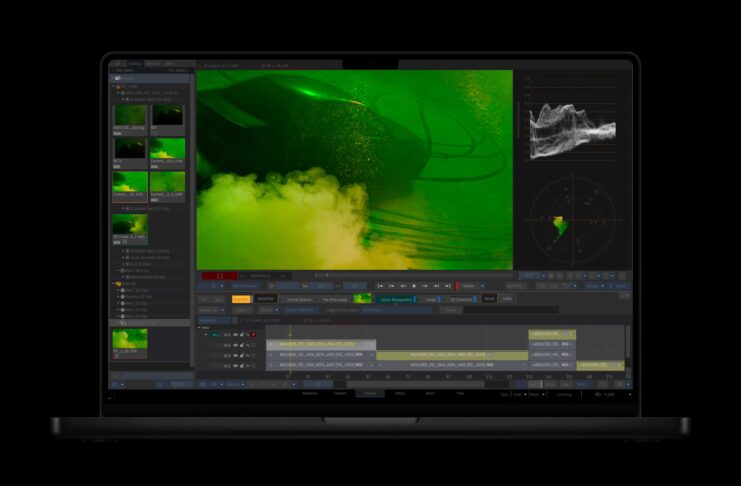Open the Colour Management tab
This screenshot has height=486, width=741.
click(x=393, y=298)
